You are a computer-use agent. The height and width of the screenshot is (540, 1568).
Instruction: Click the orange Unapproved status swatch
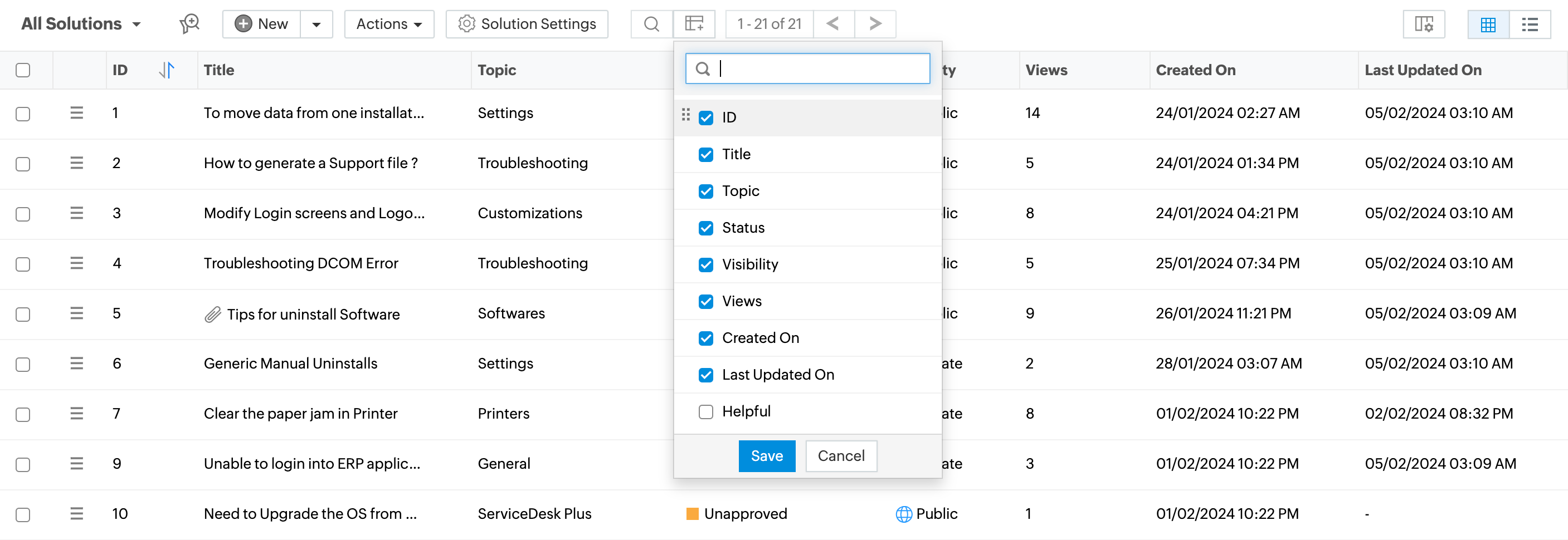point(692,514)
